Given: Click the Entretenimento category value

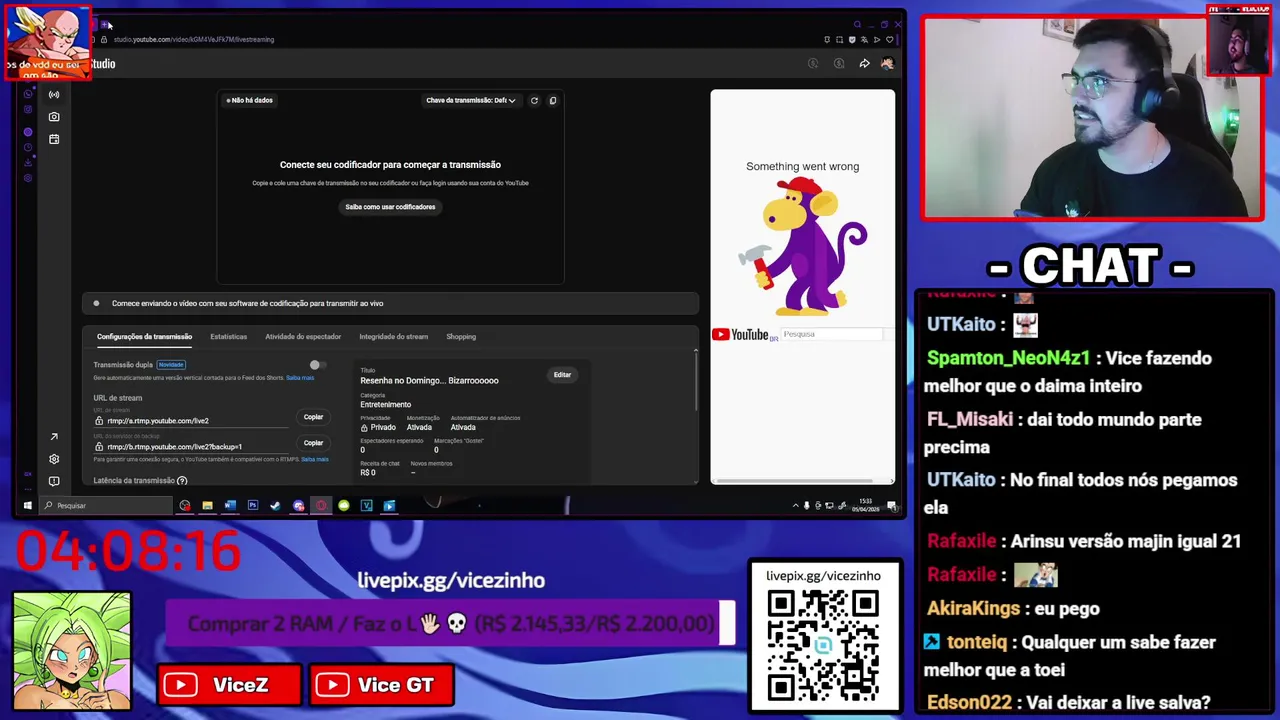Looking at the screenshot, I should pyautogui.click(x=385, y=405).
